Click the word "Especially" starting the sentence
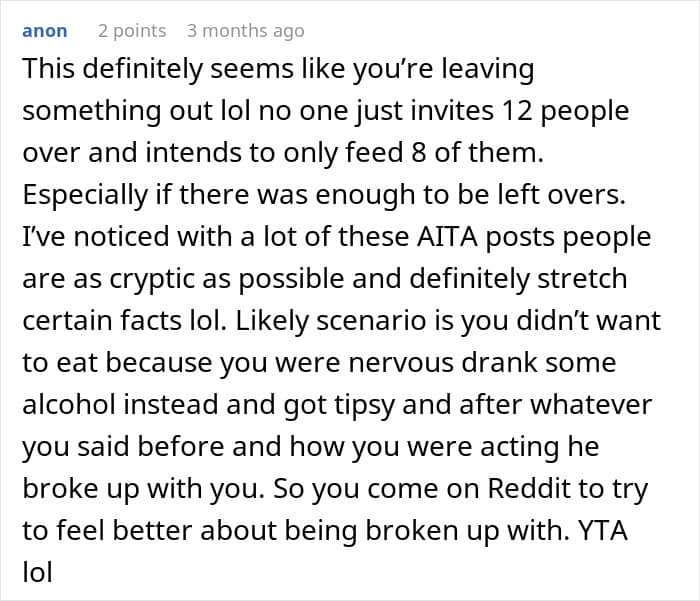Screen dimensions: 700x601 click(85, 196)
